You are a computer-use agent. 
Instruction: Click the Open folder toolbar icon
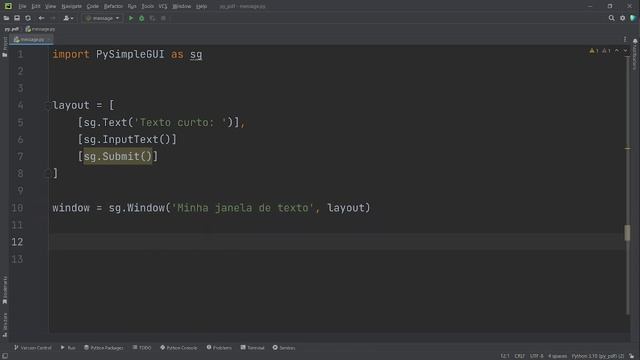coord(6,18)
